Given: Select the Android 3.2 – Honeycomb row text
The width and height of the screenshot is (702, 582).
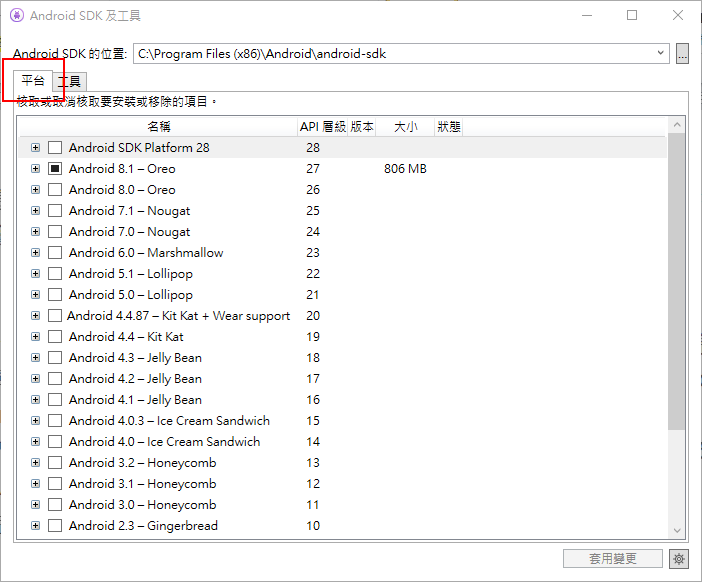Looking at the screenshot, I should pyautogui.click(x=142, y=462).
